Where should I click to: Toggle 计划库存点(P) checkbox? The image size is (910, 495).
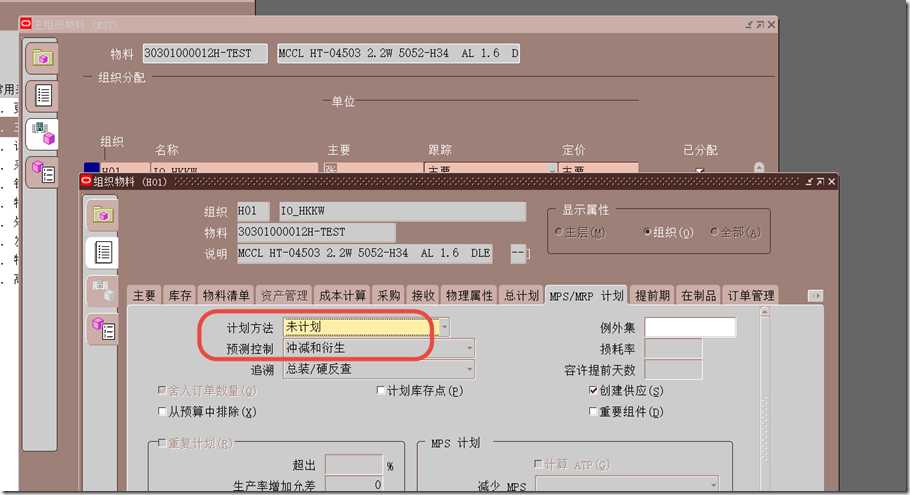(381, 391)
